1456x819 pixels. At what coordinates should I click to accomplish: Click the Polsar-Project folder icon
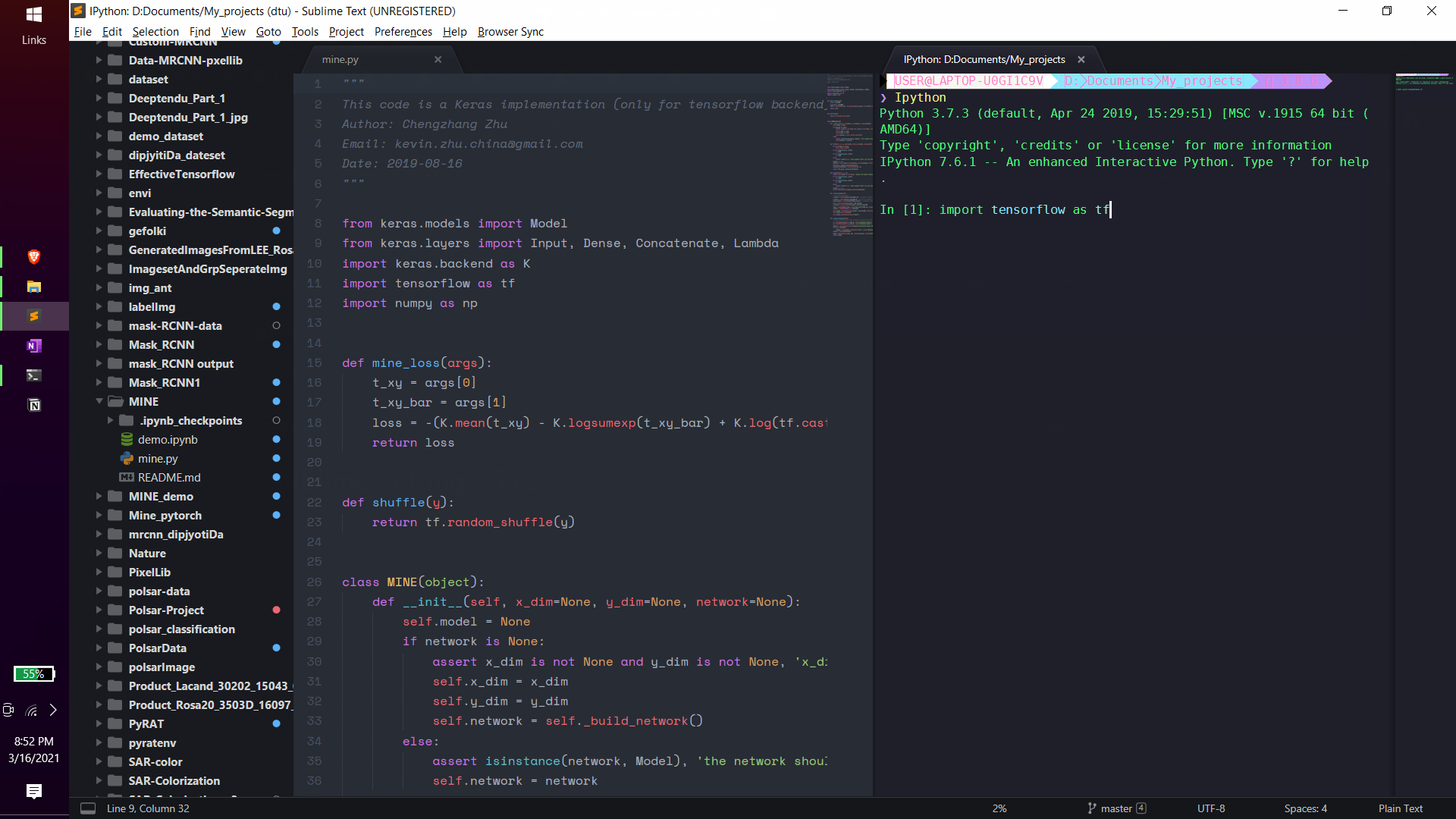[115, 610]
